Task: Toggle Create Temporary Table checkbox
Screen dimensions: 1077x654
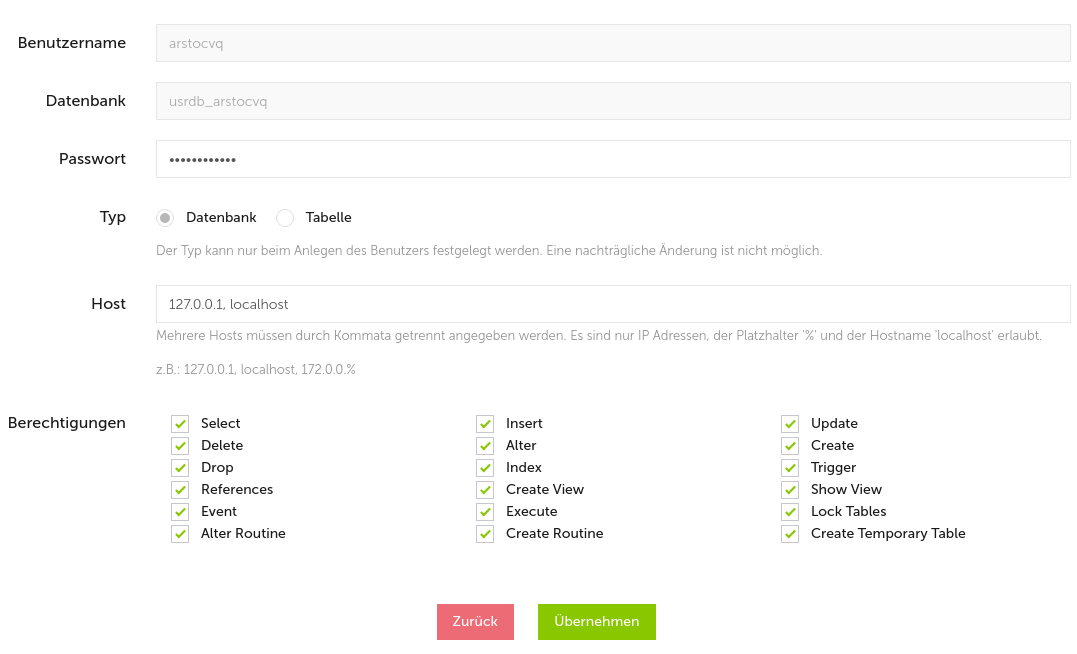Action: (790, 534)
